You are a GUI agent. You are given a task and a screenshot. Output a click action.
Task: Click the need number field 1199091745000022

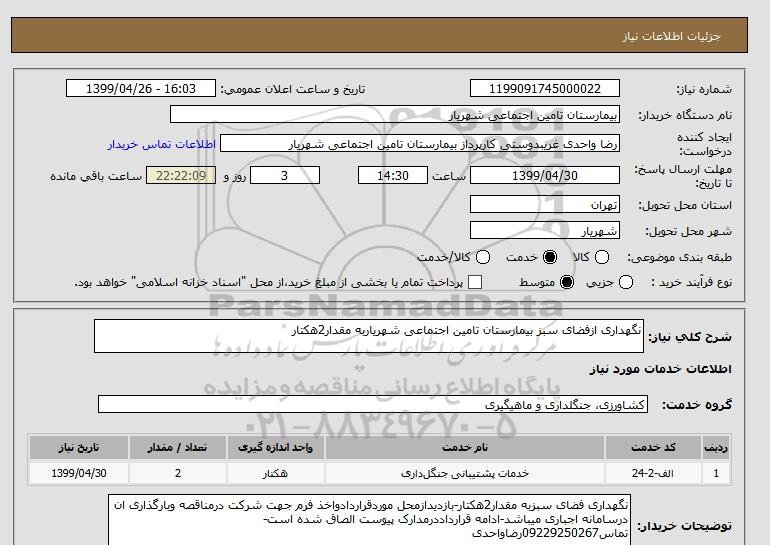click(x=545, y=88)
